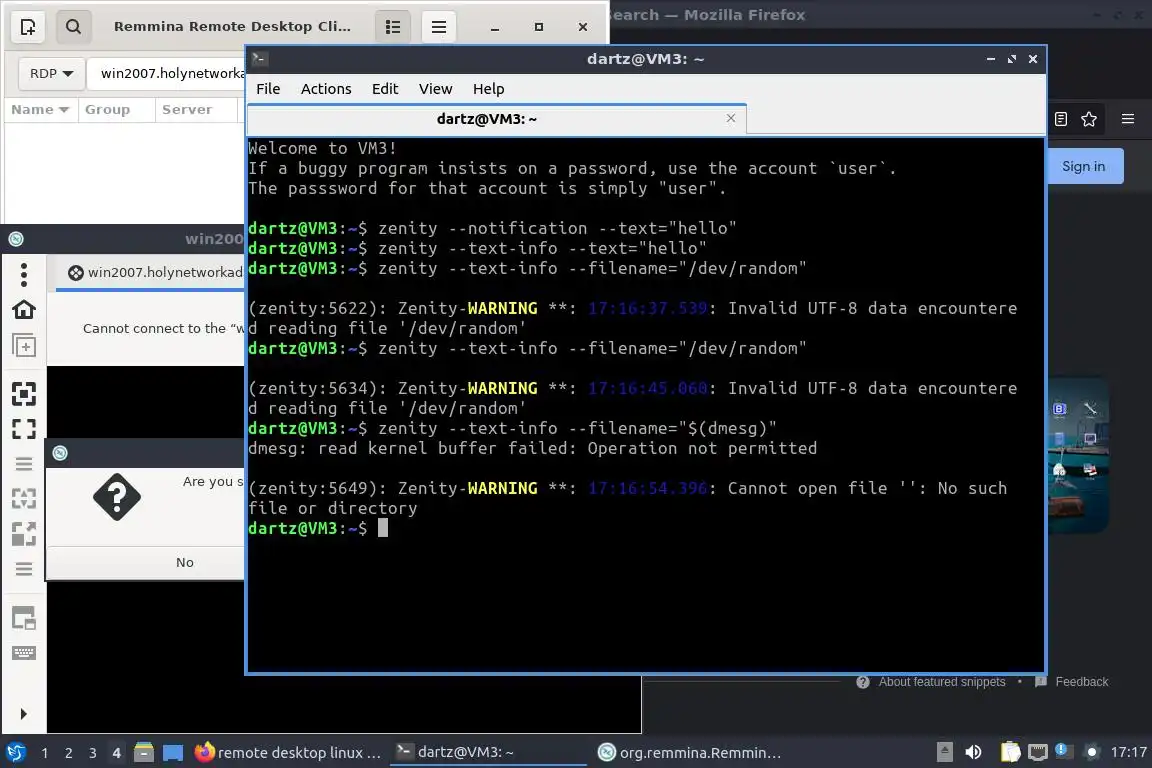Click Remmina's new connection profile icon
Image resolution: width=1152 pixels, height=768 pixels.
click(28, 27)
